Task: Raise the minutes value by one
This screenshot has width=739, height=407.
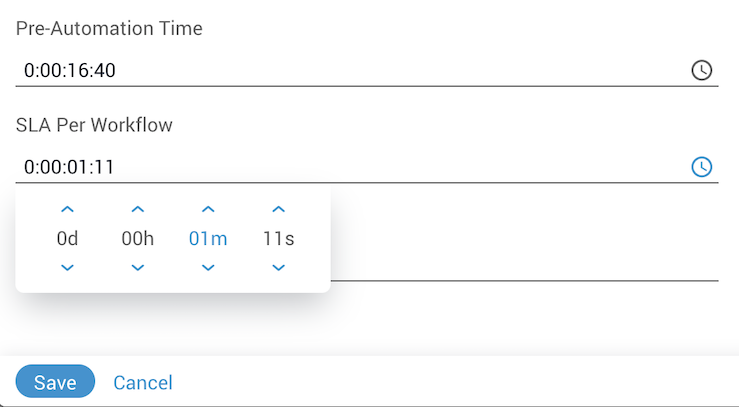Action: point(208,210)
